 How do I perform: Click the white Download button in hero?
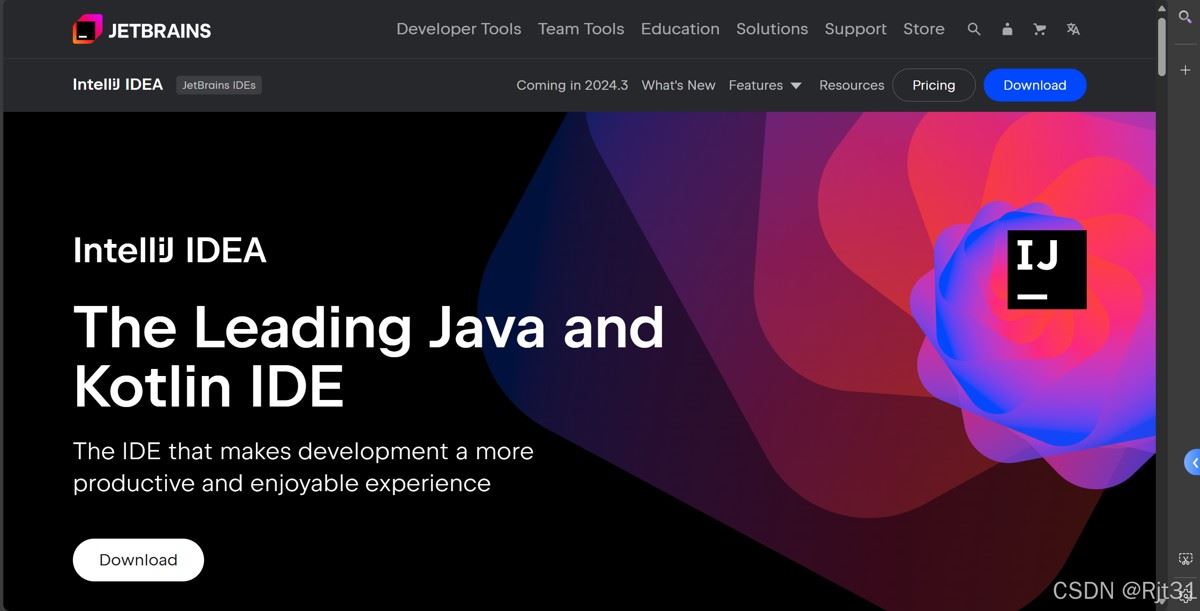pyautogui.click(x=138, y=560)
